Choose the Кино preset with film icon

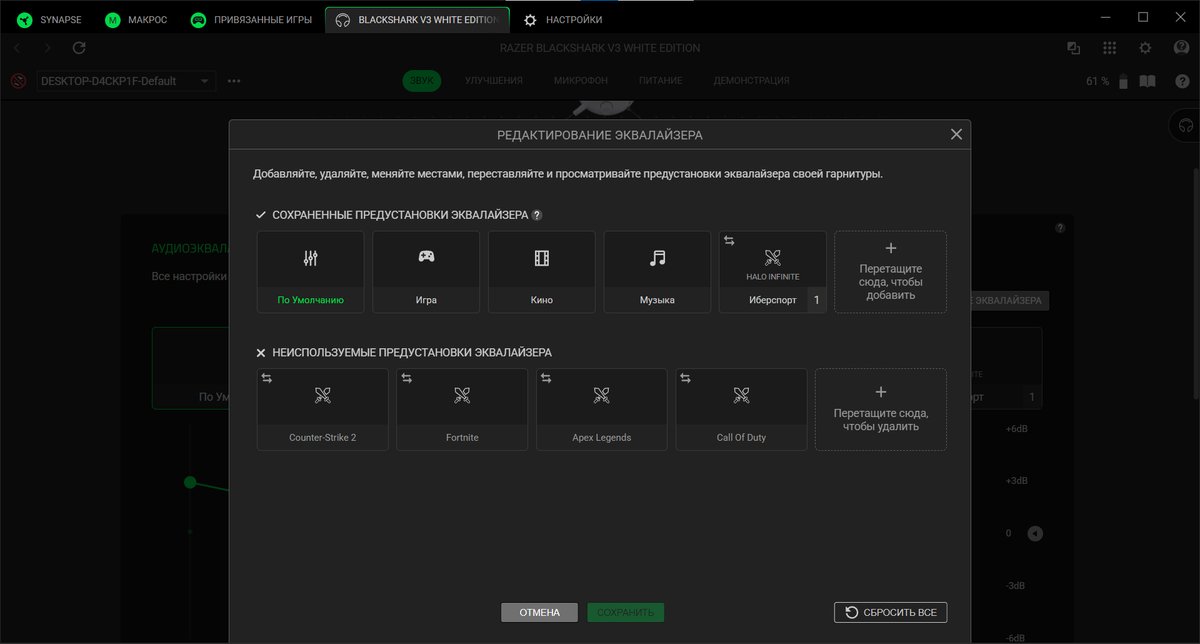point(542,272)
